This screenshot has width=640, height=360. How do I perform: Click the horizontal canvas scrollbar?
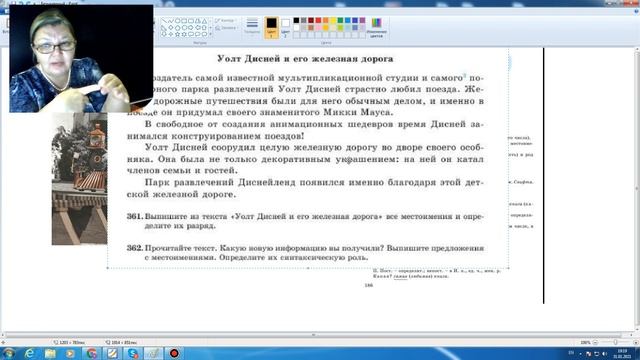click(x=314, y=335)
